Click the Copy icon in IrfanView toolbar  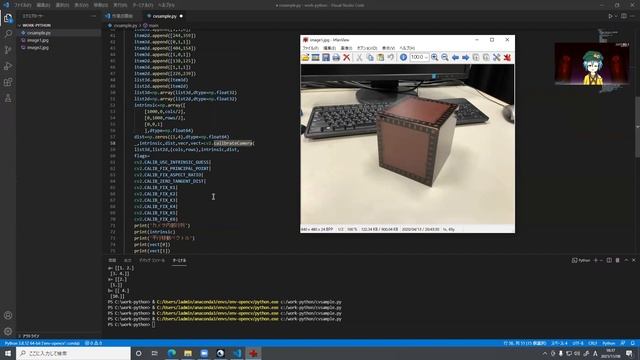(370, 58)
